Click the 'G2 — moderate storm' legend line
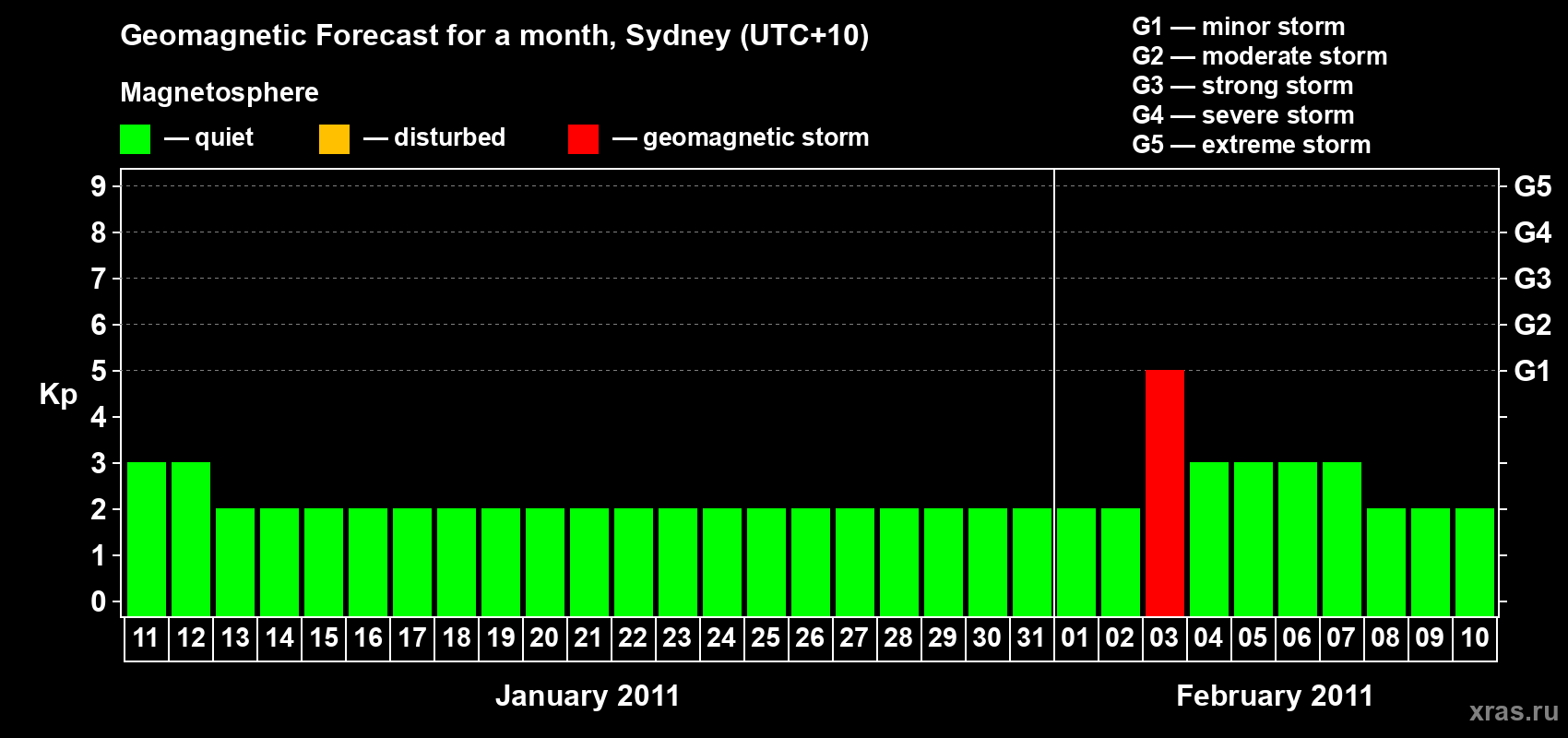This screenshot has width=1568, height=738. (x=1260, y=56)
